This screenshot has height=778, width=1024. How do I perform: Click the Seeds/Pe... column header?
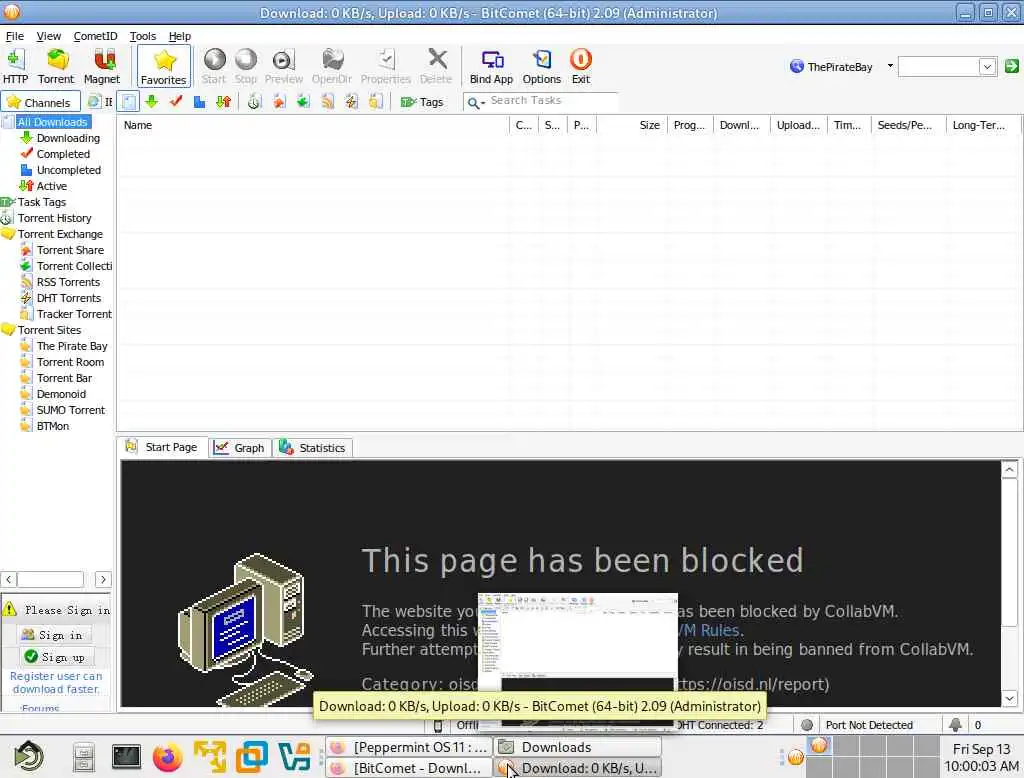908,125
